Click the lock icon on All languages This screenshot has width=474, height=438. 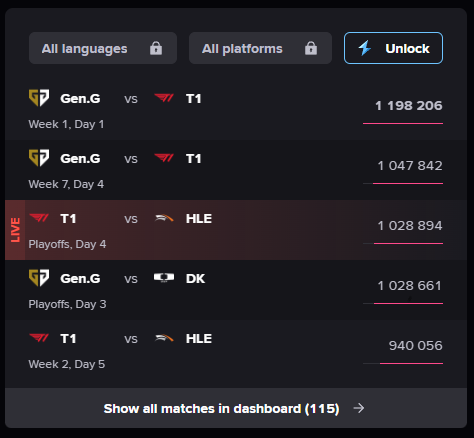click(156, 48)
